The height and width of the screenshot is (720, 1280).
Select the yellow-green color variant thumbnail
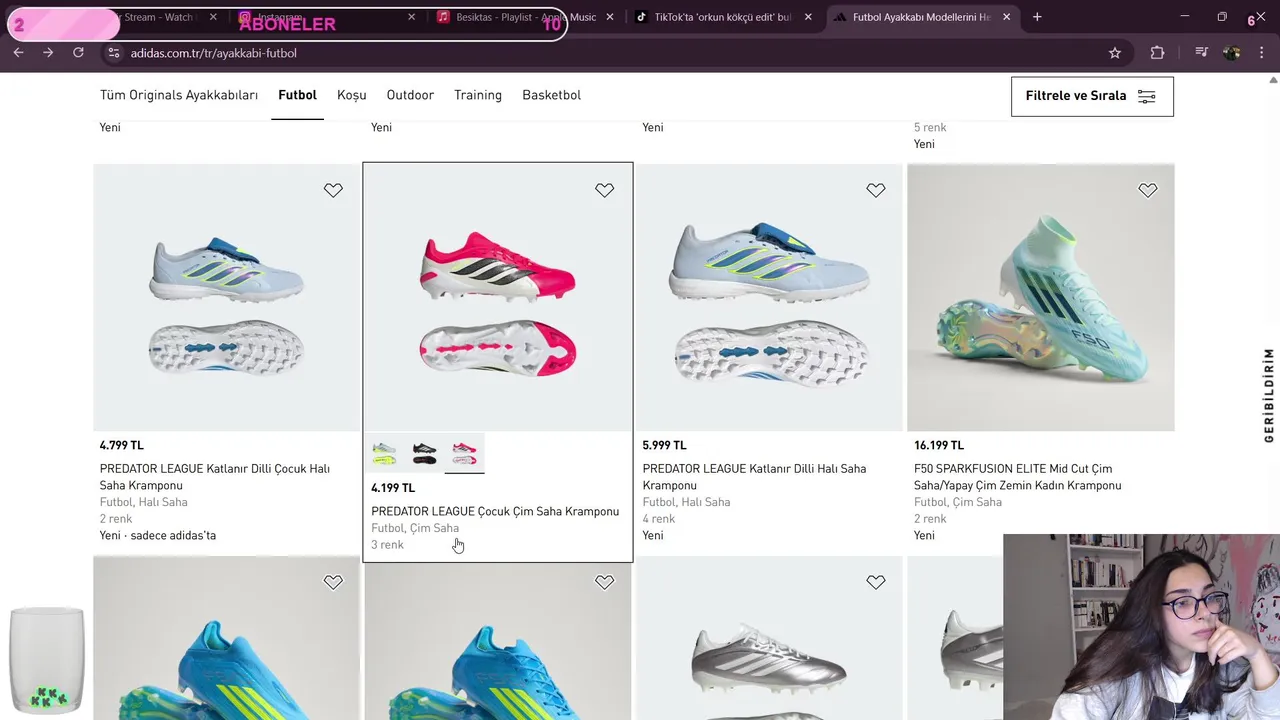(385, 453)
